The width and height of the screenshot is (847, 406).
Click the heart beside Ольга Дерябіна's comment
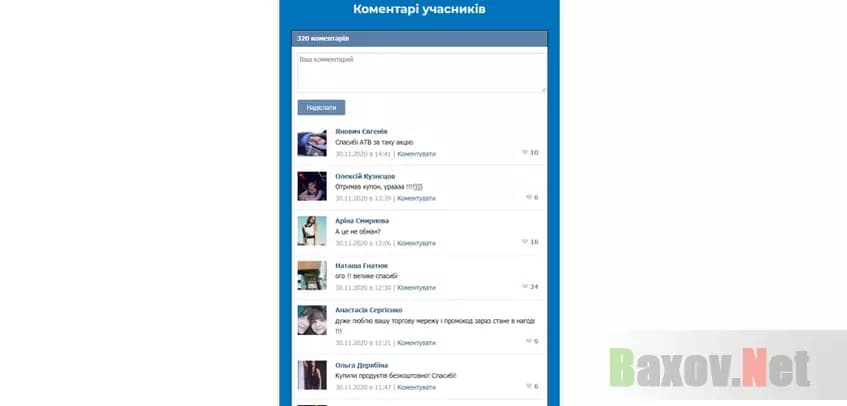(528, 386)
